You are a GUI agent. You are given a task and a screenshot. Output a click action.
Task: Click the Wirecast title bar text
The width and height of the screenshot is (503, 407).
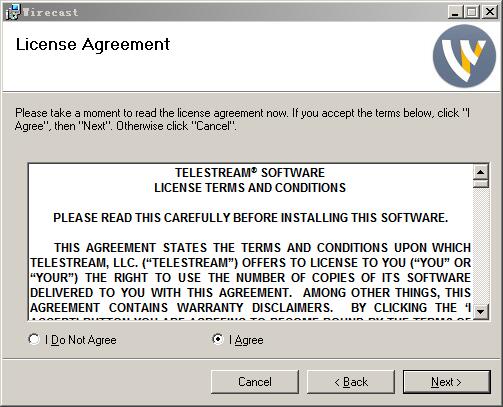[x=50, y=12]
